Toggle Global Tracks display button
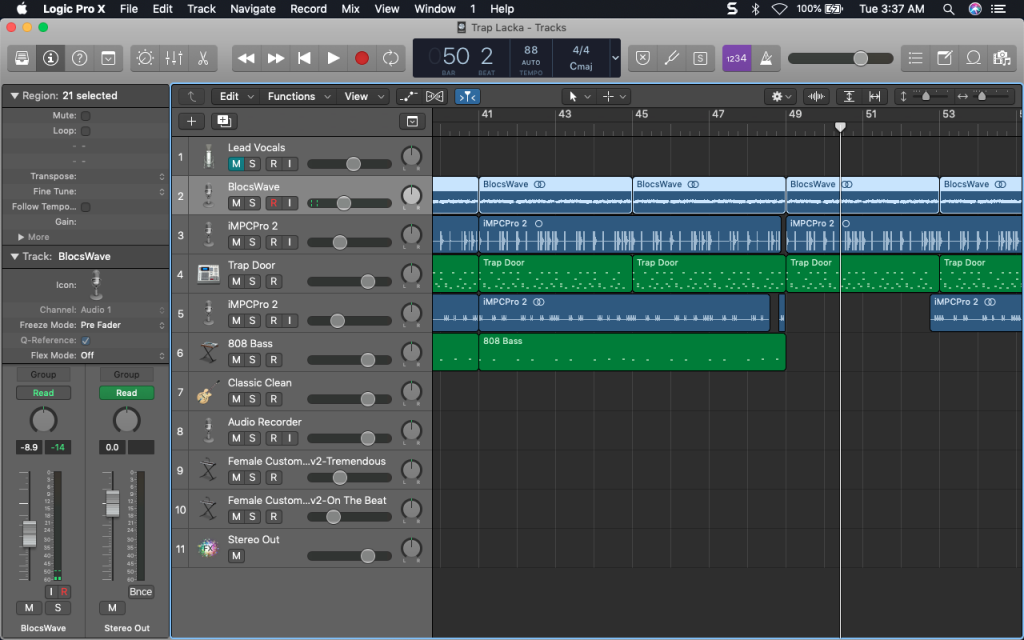The width and height of the screenshot is (1024, 640). tap(412, 121)
